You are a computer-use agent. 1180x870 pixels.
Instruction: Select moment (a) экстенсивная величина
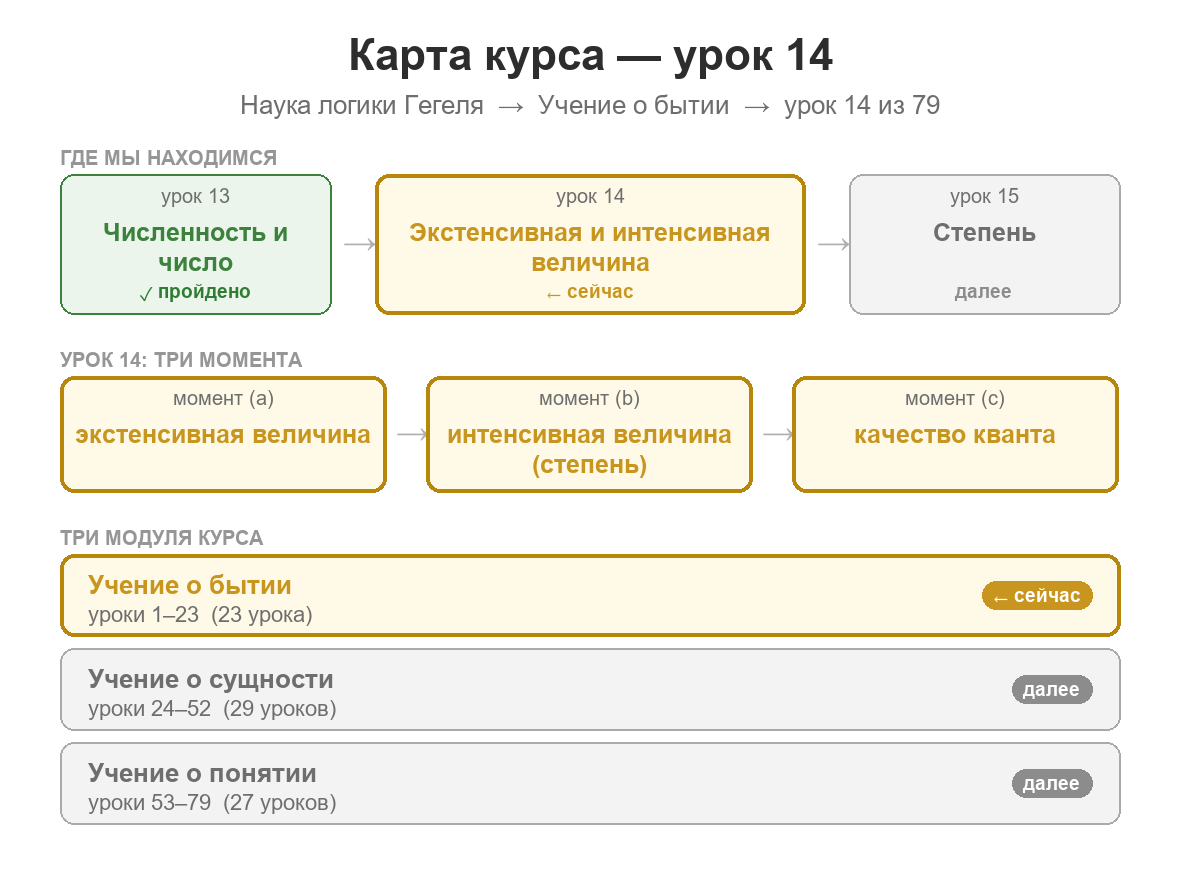click(224, 435)
